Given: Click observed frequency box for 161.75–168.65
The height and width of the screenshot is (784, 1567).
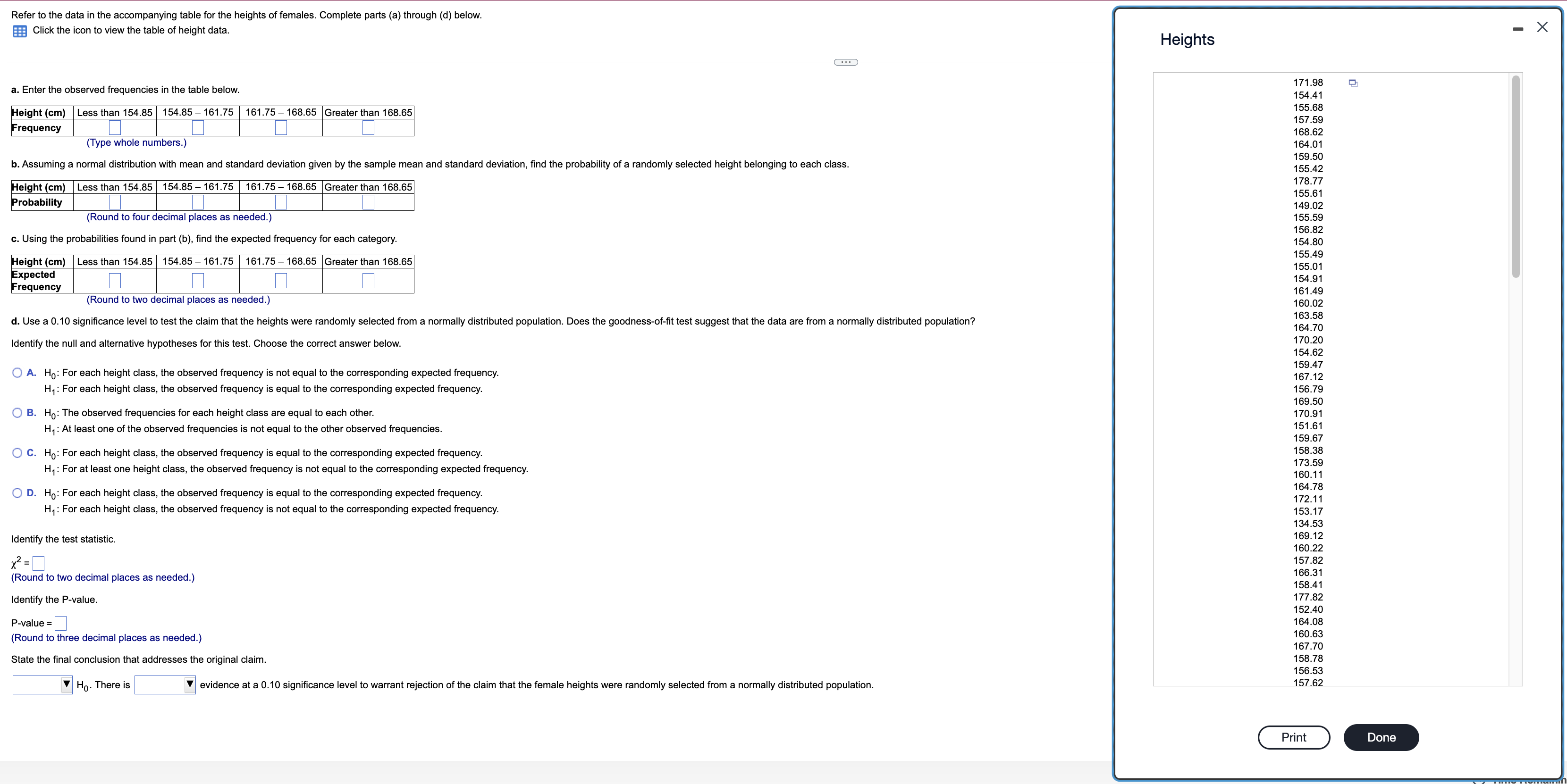Looking at the screenshot, I should [280, 127].
